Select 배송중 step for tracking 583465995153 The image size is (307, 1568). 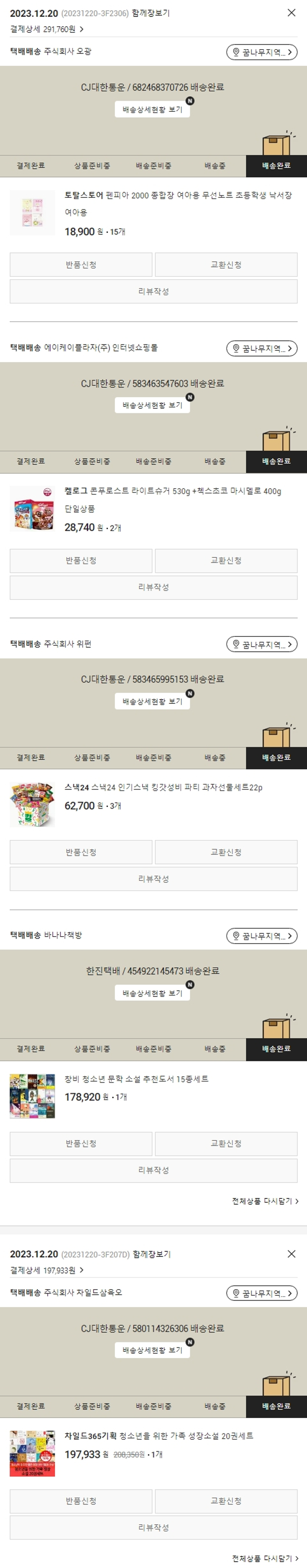pyautogui.click(x=214, y=758)
